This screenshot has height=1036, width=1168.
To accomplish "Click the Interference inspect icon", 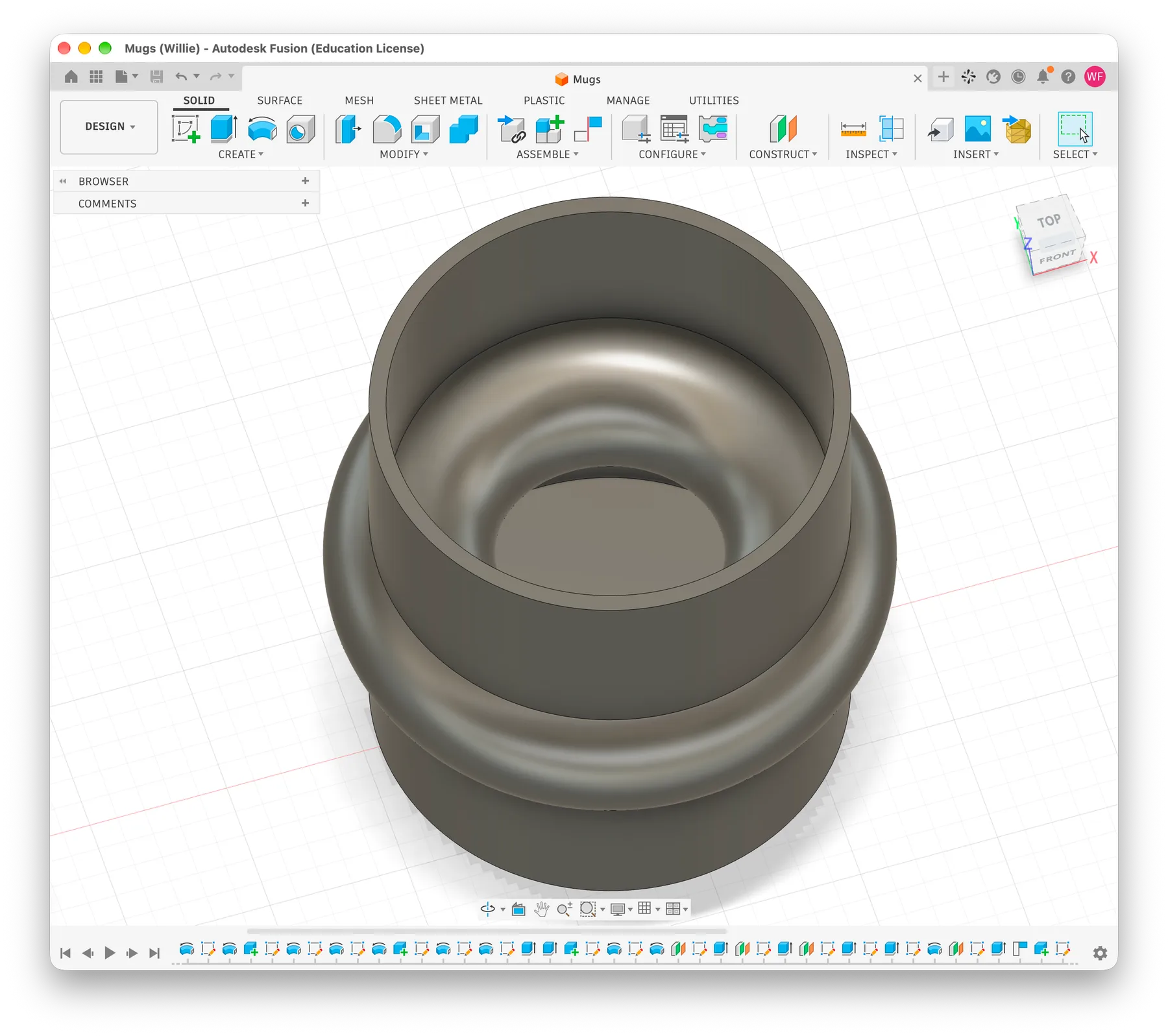I will (892, 128).
